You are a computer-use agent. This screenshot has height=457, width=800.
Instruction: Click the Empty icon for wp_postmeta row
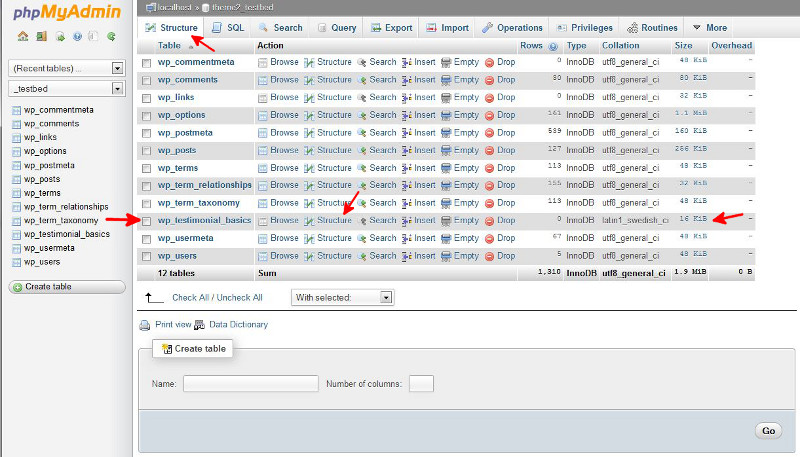pos(446,133)
